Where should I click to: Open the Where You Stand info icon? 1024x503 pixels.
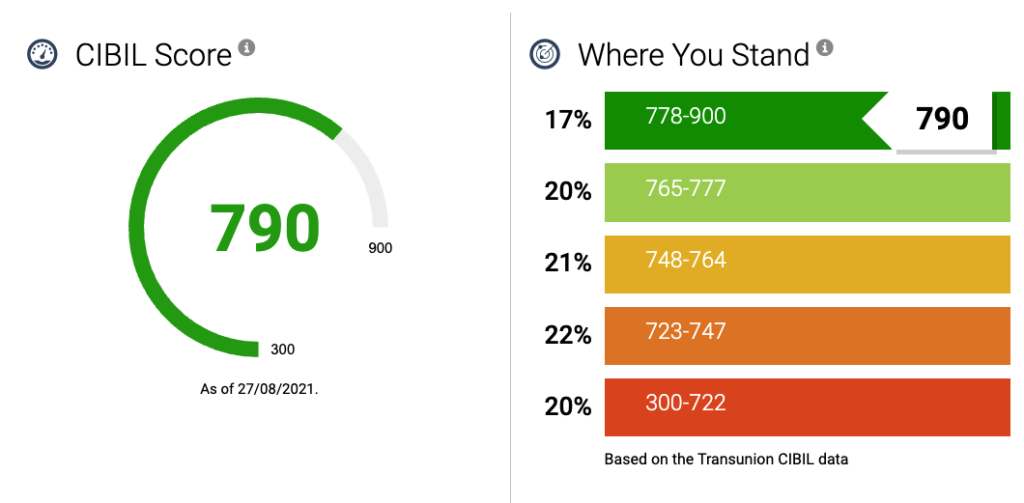tap(825, 47)
